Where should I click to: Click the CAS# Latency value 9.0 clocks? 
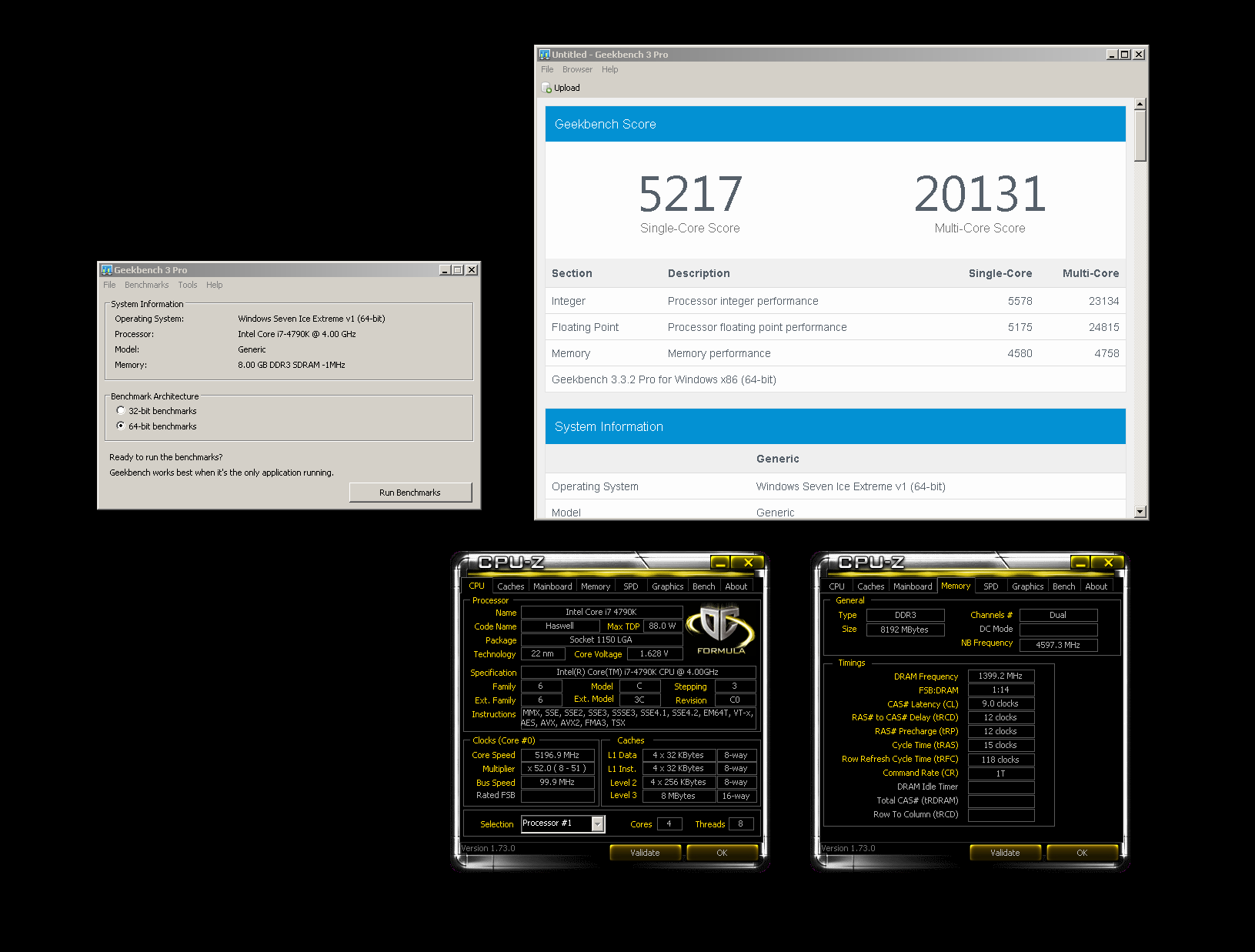point(1000,703)
